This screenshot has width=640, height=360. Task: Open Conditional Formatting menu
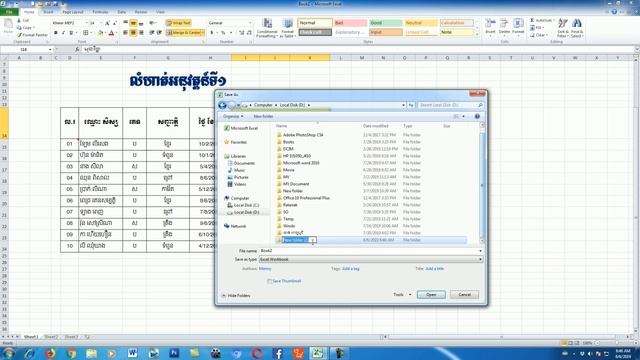pyautogui.click(x=267, y=28)
